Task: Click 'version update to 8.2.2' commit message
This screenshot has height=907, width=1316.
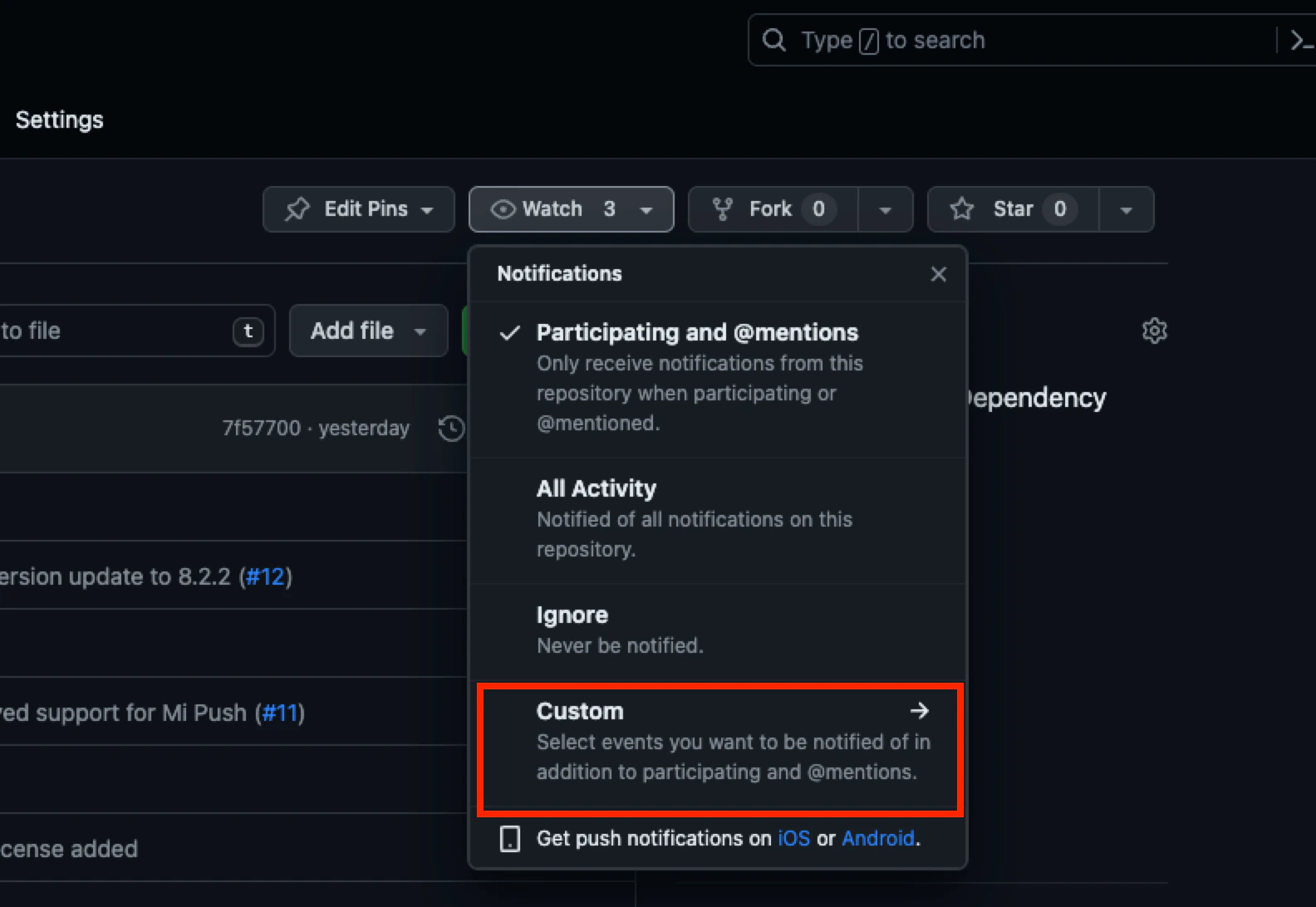Action: coord(115,576)
